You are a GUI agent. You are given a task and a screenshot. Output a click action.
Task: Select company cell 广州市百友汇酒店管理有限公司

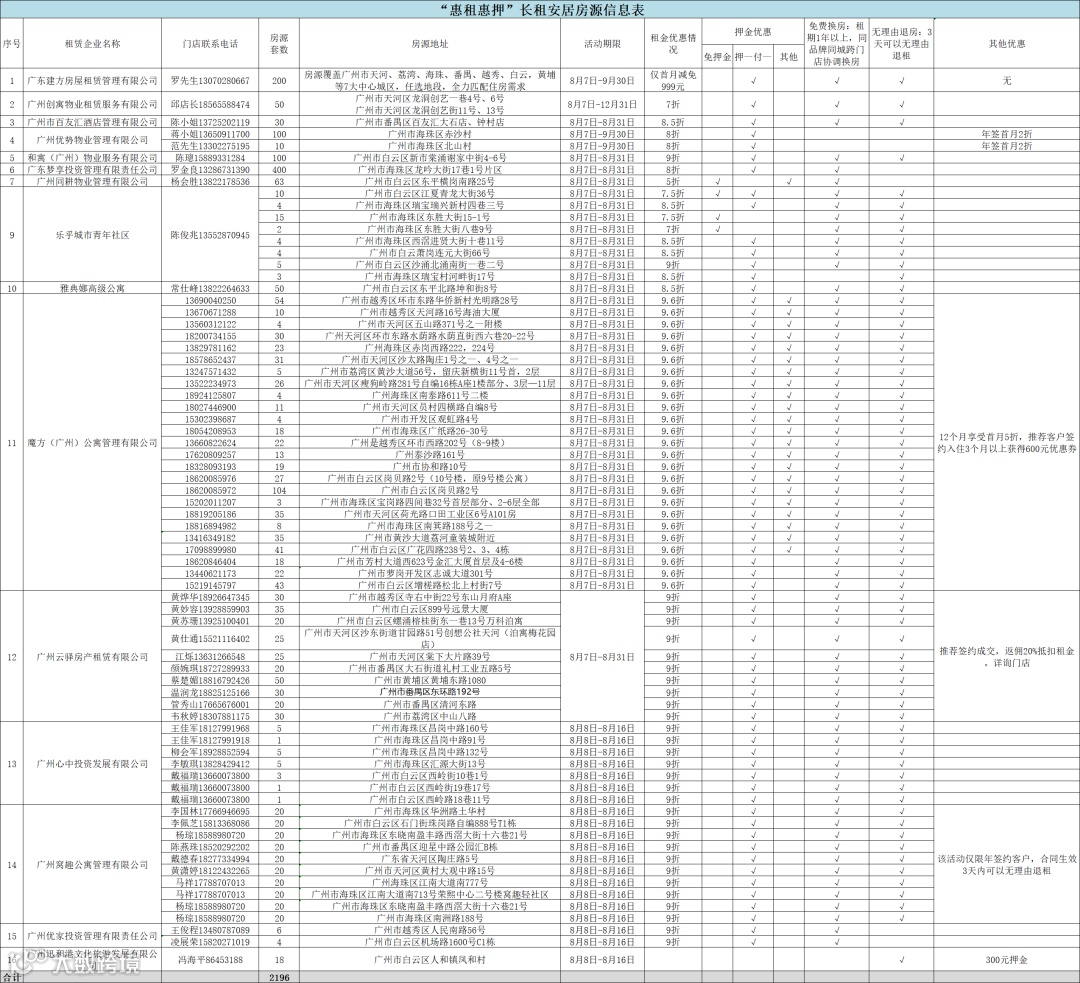[x=92, y=122]
